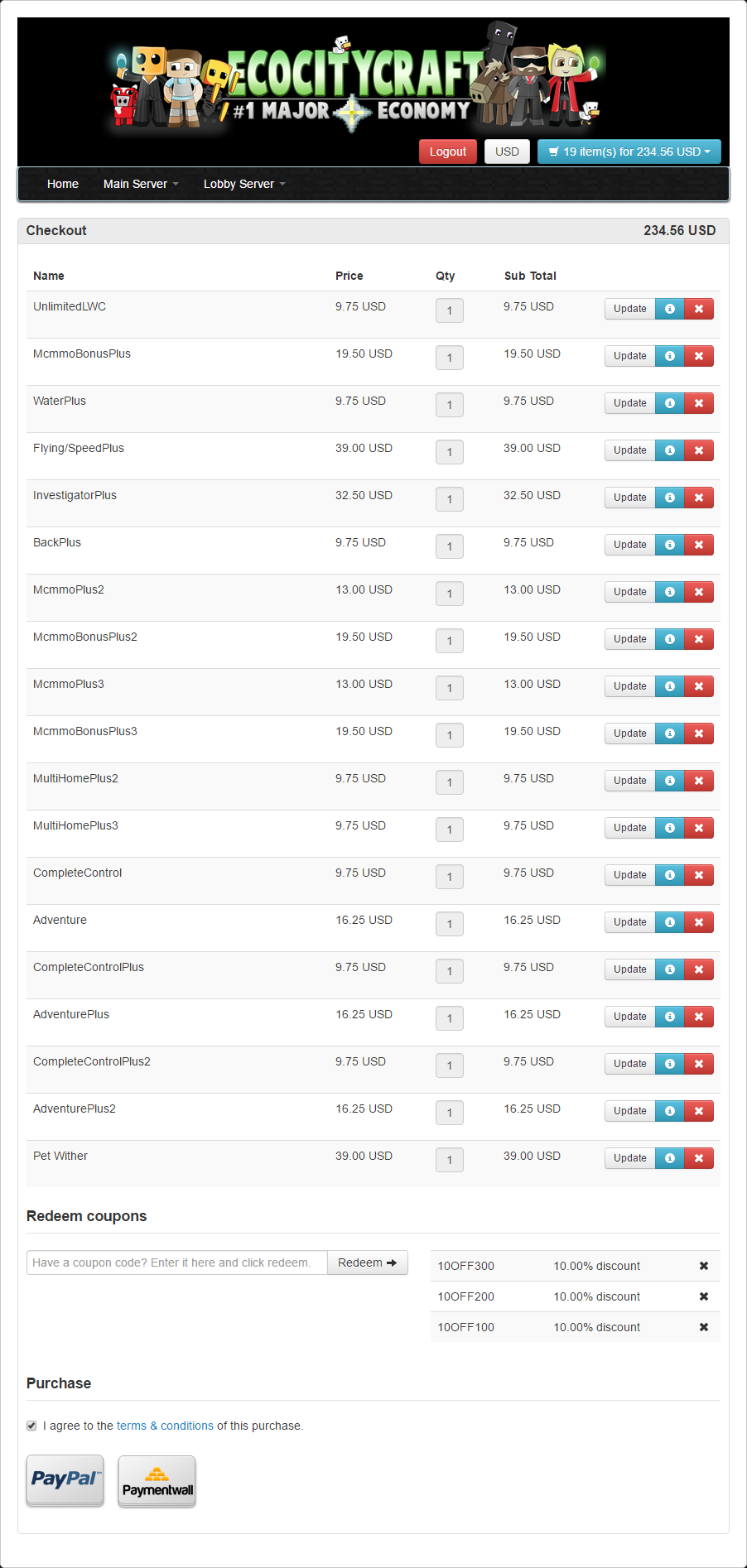Open the terms & conditions link
Screen dimensions: 747x1568
(x=165, y=1426)
